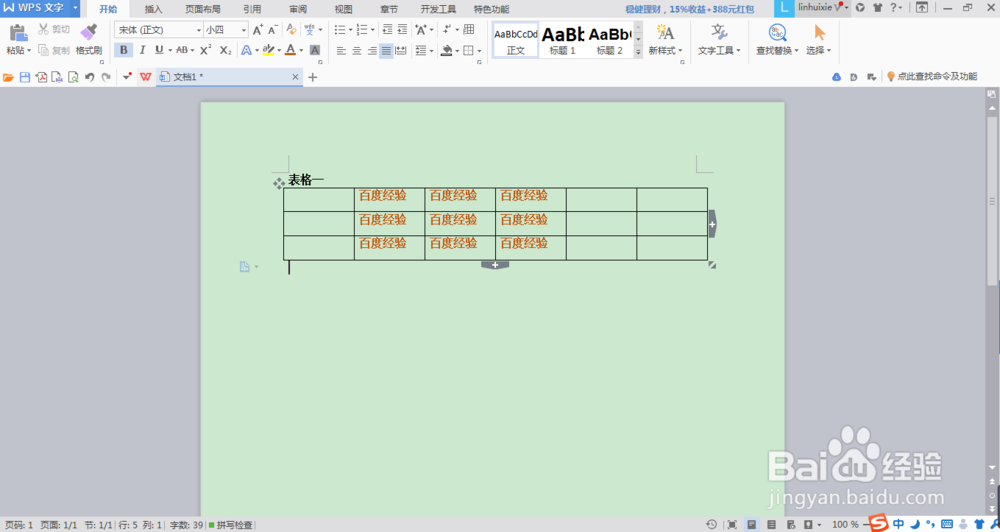Viewport: 1000px width, 532px height.
Task: Apply the font color red A
Action: 290,50
